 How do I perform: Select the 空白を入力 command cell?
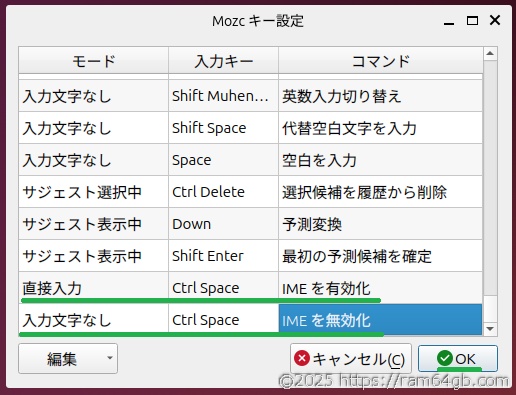380,160
